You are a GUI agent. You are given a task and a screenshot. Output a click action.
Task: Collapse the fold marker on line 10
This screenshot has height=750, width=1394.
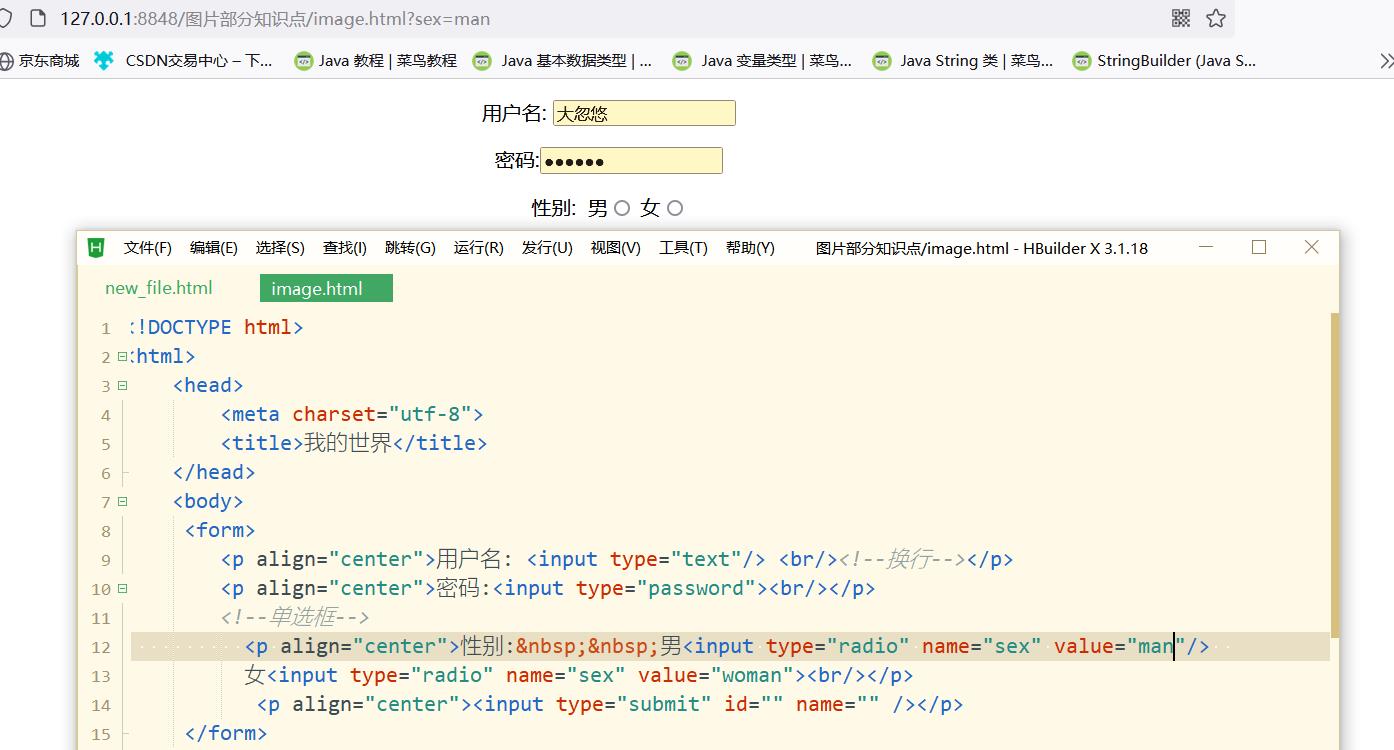(x=122, y=588)
